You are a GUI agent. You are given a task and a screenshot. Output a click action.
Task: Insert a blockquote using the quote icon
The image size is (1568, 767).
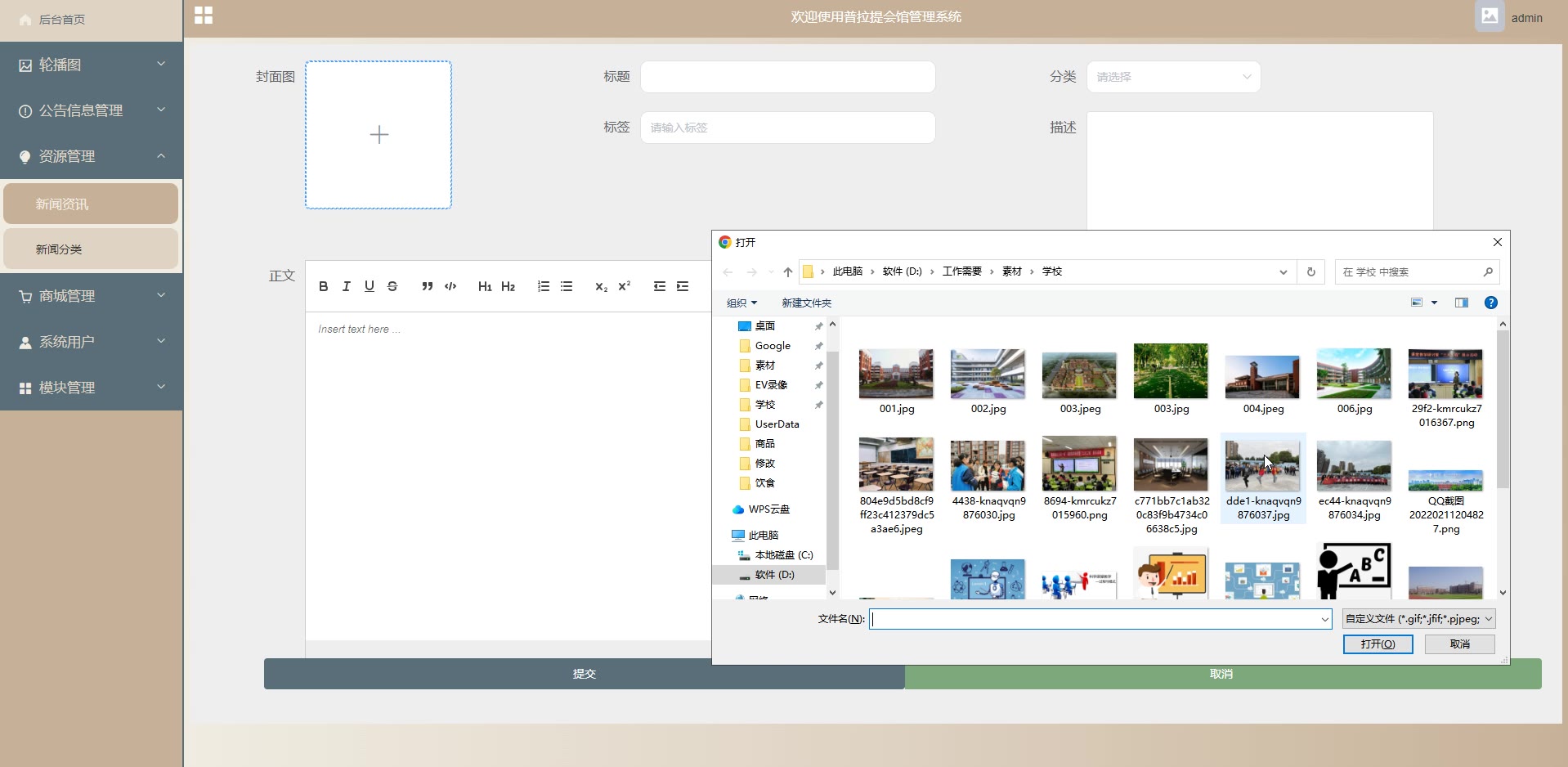click(x=427, y=286)
